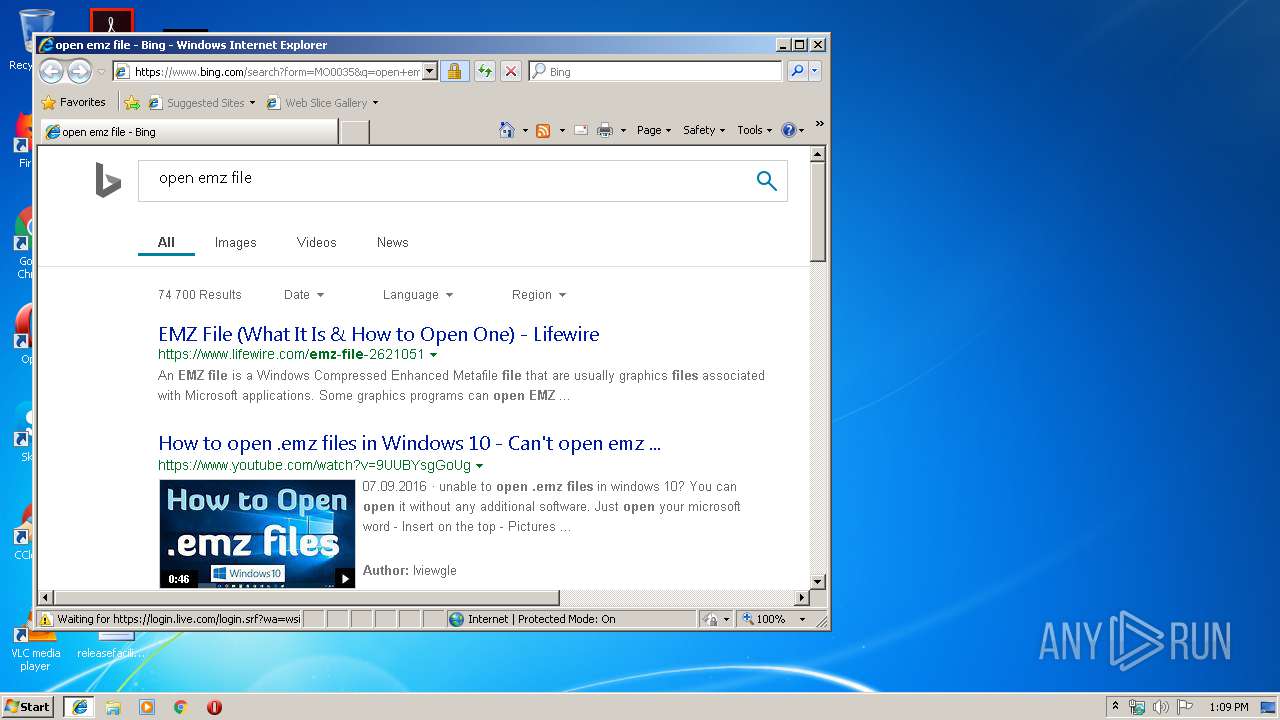The image size is (1280, 720).
Task: Click the Home icon in command bar
Action: coord(507,130)
